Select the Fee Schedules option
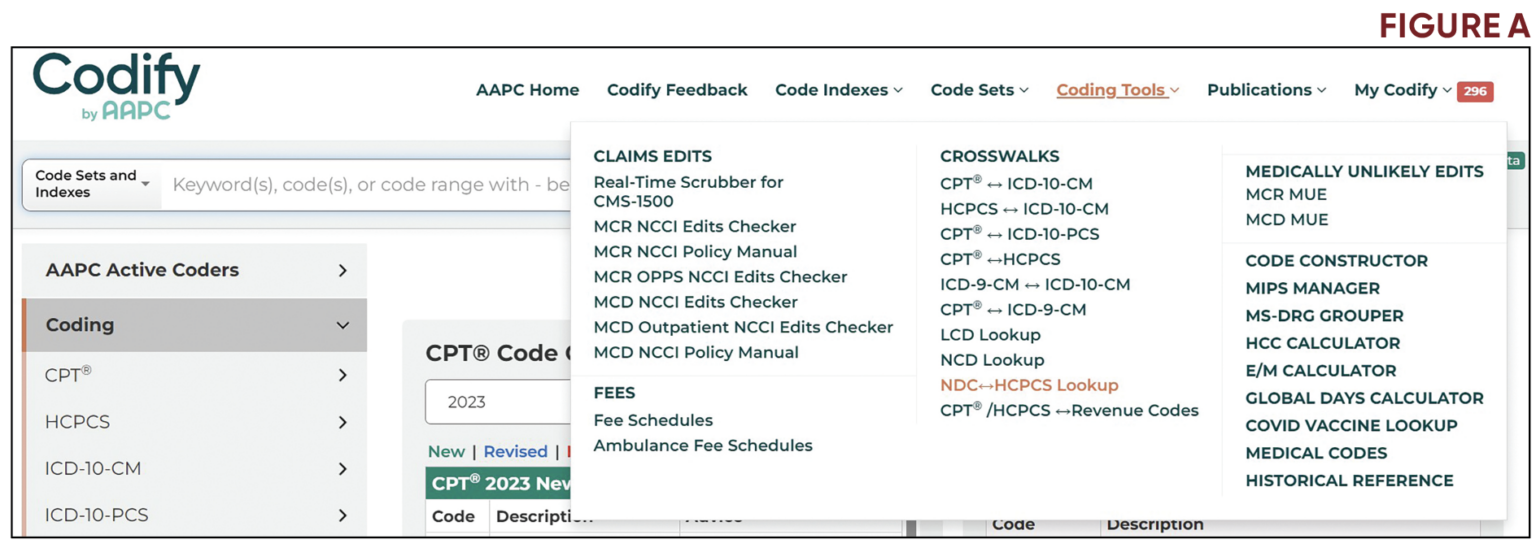 point(653,420)
